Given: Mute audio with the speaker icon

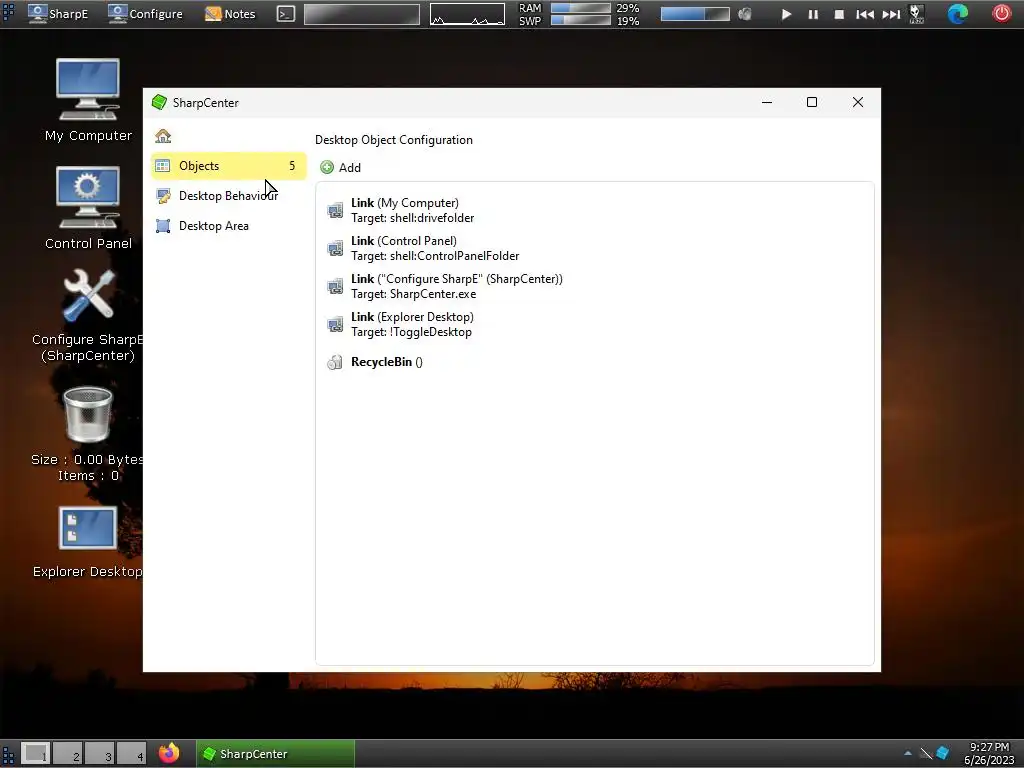Looking at the screenshot, I should (x=744, y=14).
